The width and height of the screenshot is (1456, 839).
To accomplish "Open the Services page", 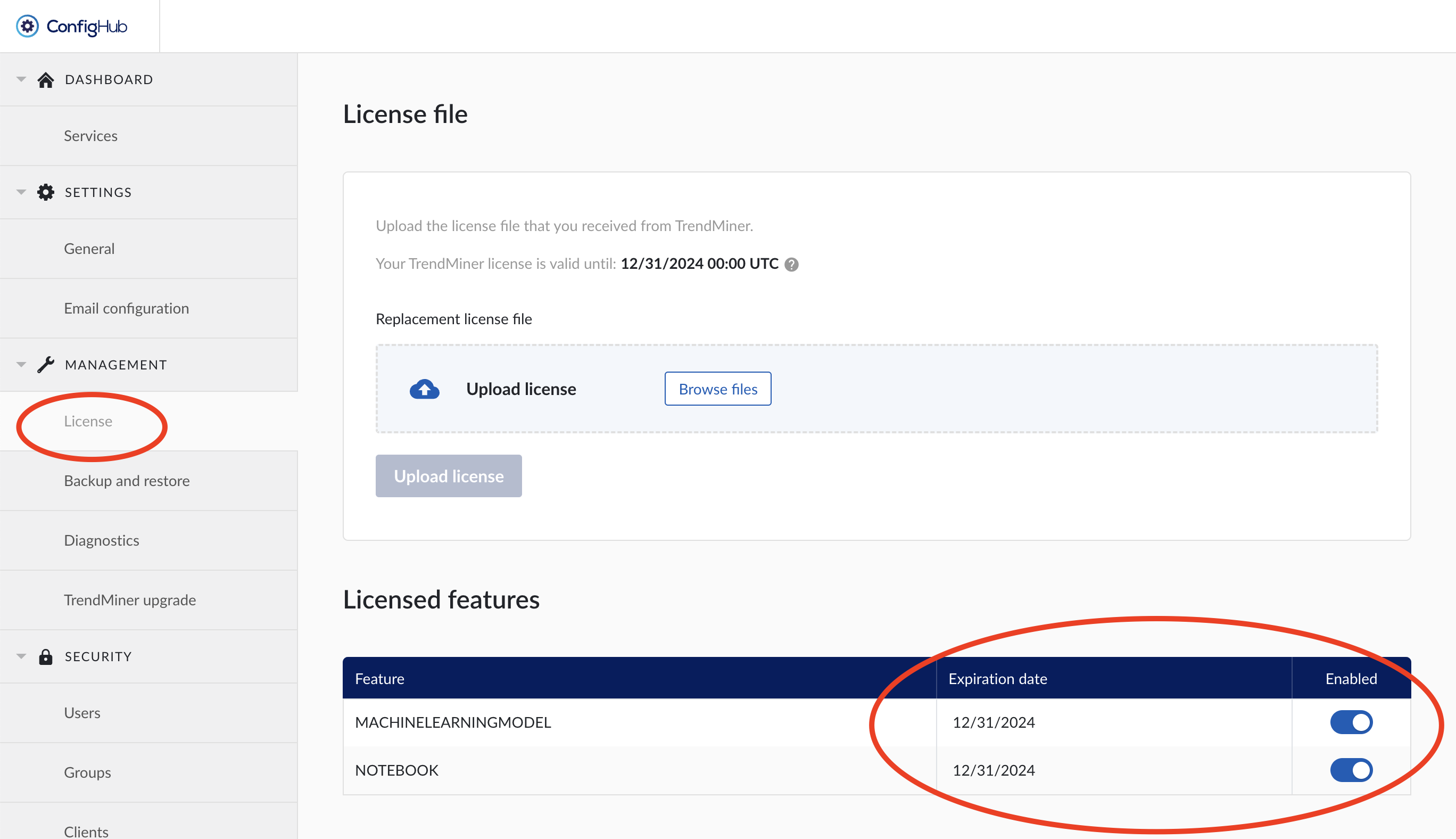I will [x=148, y=136].
